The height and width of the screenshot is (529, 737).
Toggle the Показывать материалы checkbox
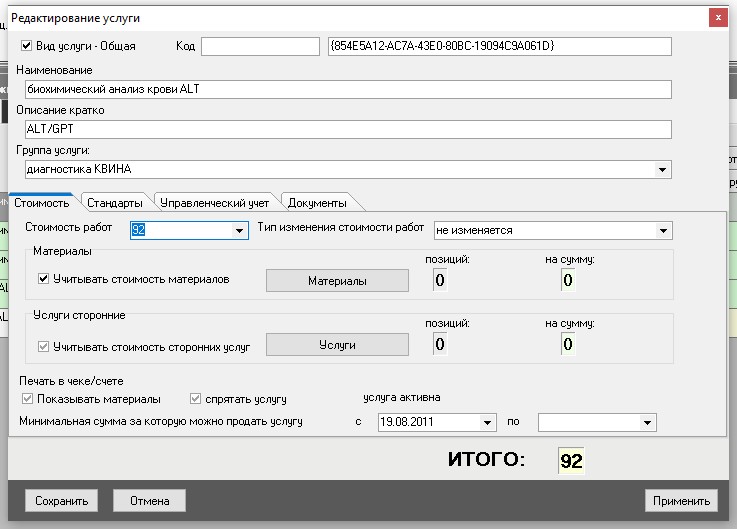coord(27,399)
